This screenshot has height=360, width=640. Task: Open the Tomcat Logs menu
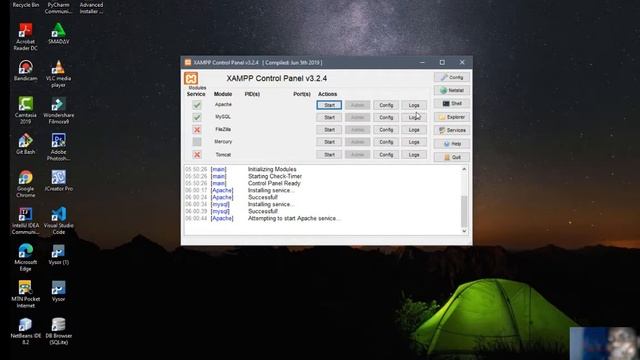[414, 155]
